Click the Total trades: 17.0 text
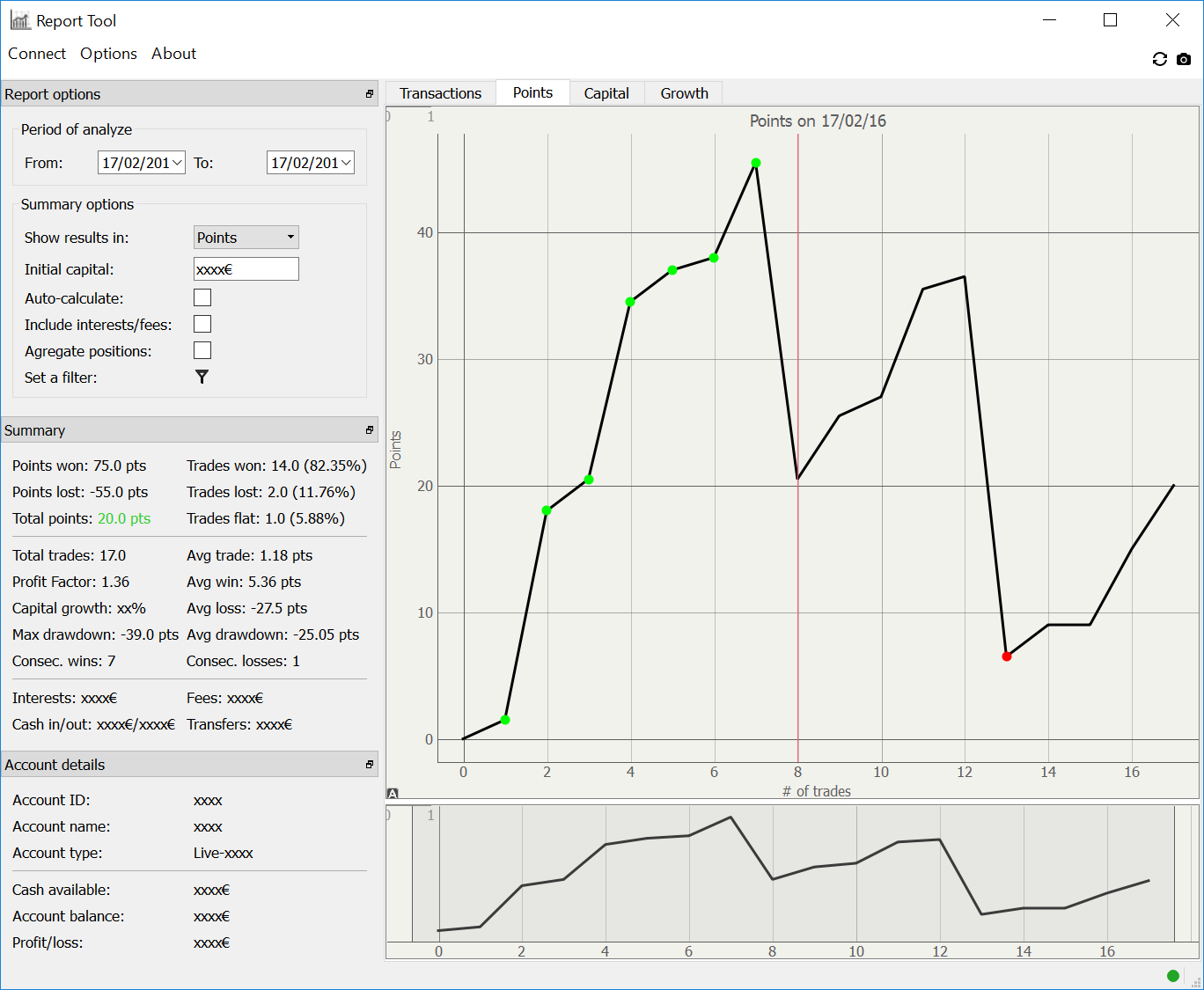1204x990 pixels. coord(70,555)
